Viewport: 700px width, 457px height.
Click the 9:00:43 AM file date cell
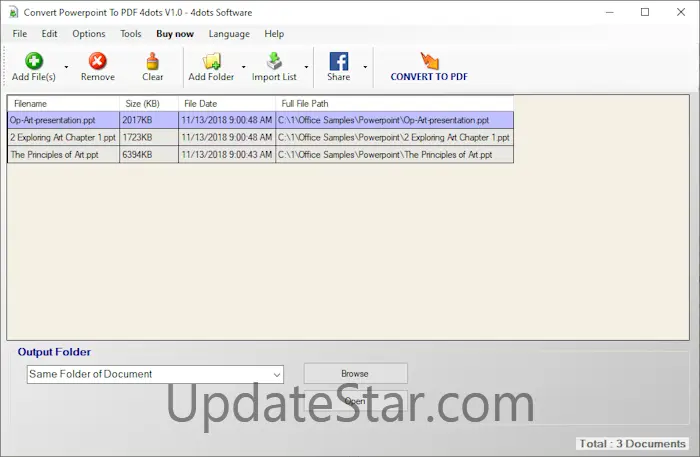pos(227,154)
